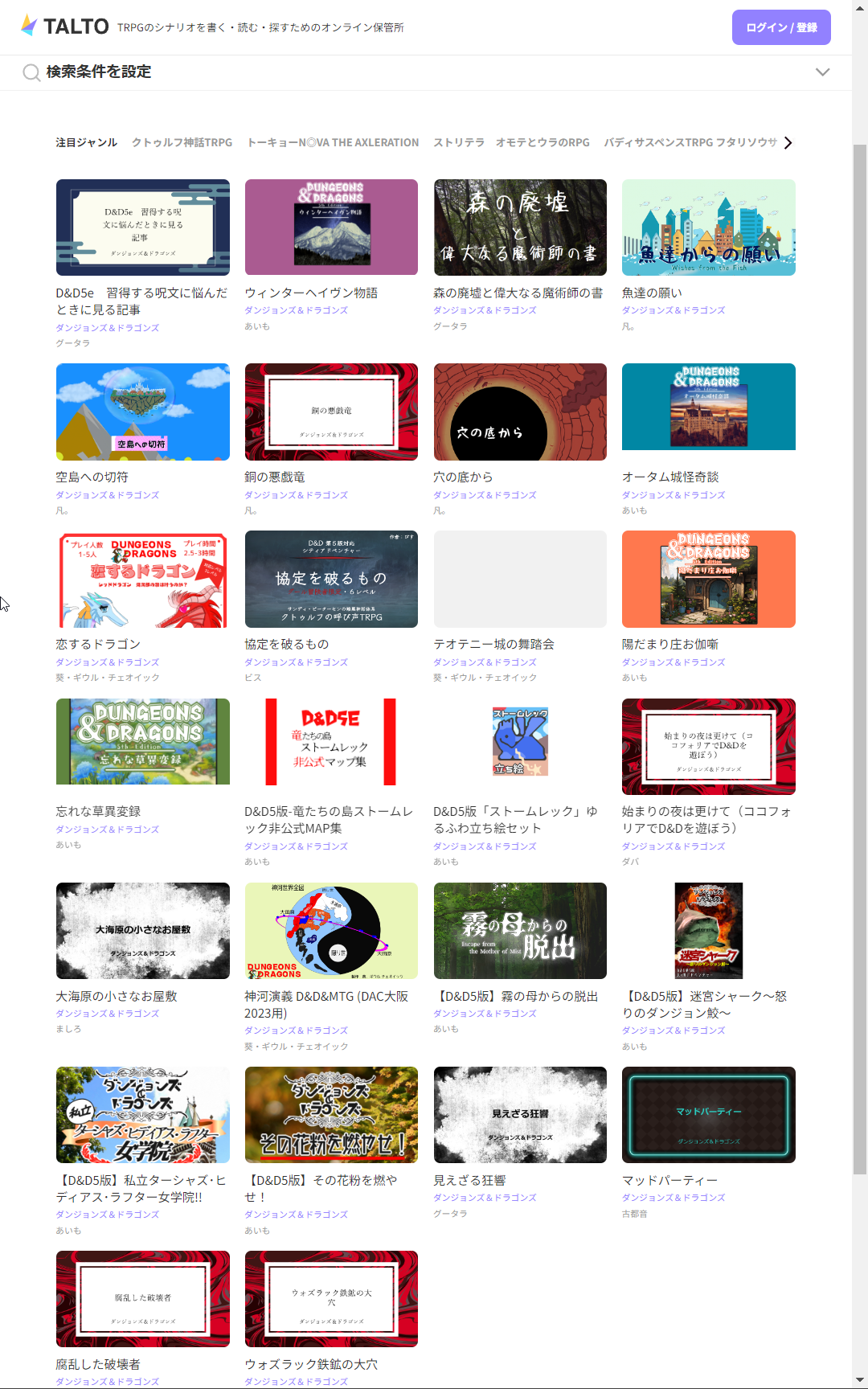Open the 協定を破るもの thumbnail
The image size is (868, 1389).
(x=331, y=579)
